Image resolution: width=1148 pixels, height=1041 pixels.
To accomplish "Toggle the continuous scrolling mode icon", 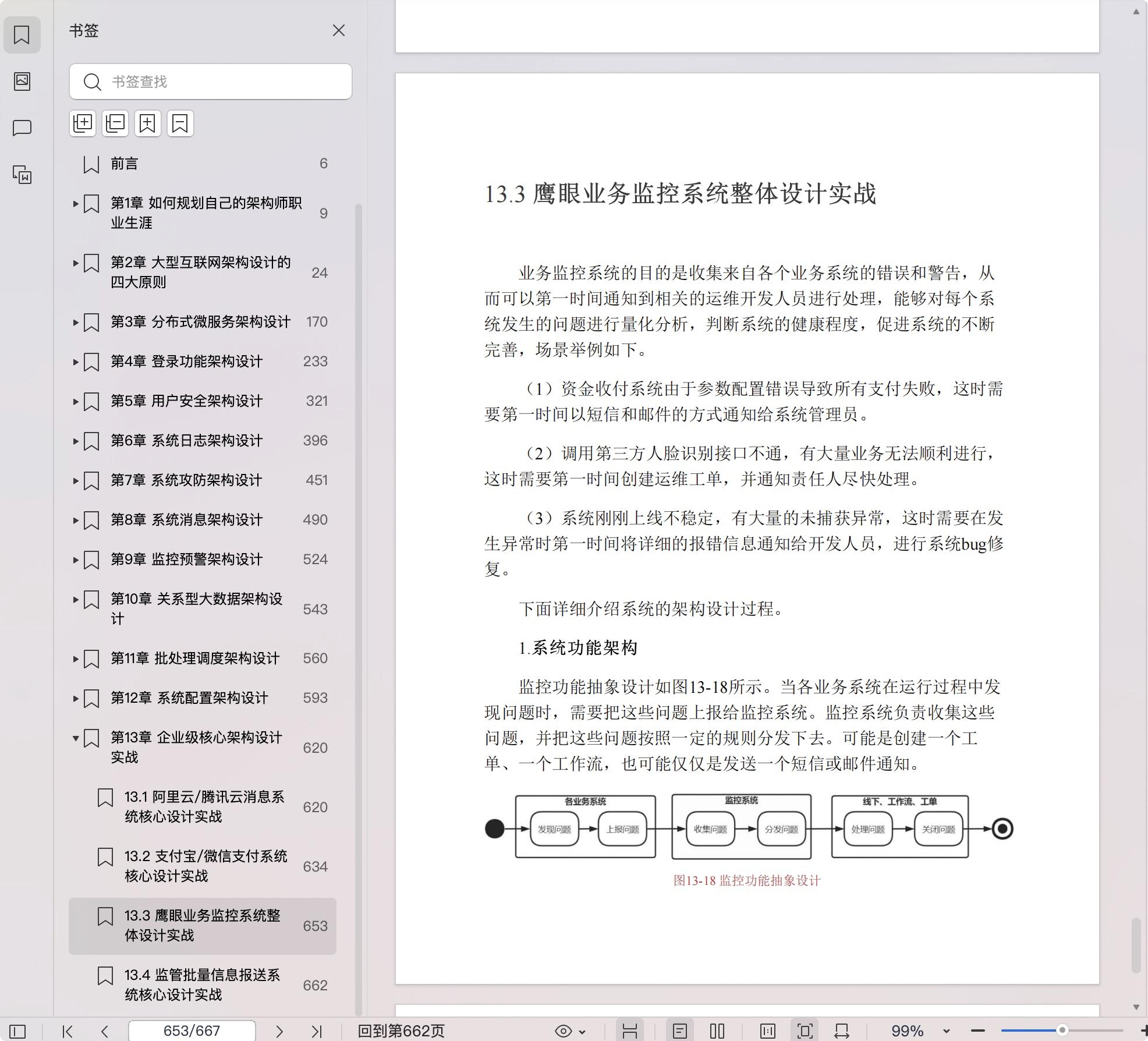I will [x=630, y=1031].
